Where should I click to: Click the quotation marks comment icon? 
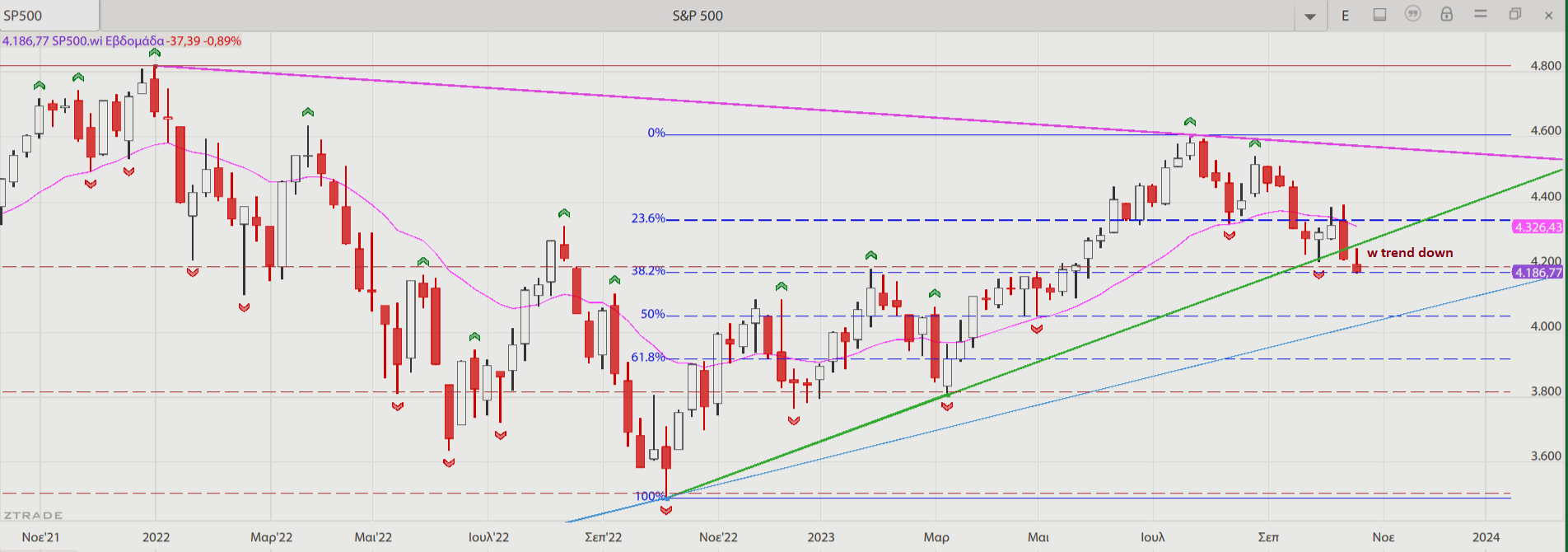pyautogui.click(x=1413, y=14)
